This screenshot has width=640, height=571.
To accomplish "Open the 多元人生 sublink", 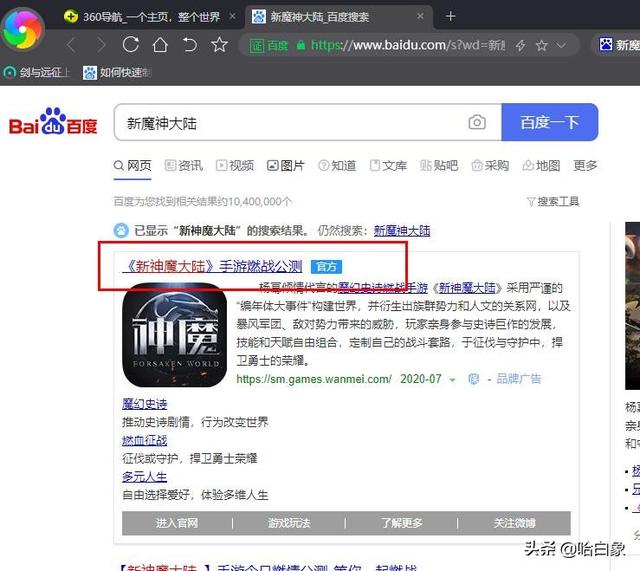I will click(144, 477).
